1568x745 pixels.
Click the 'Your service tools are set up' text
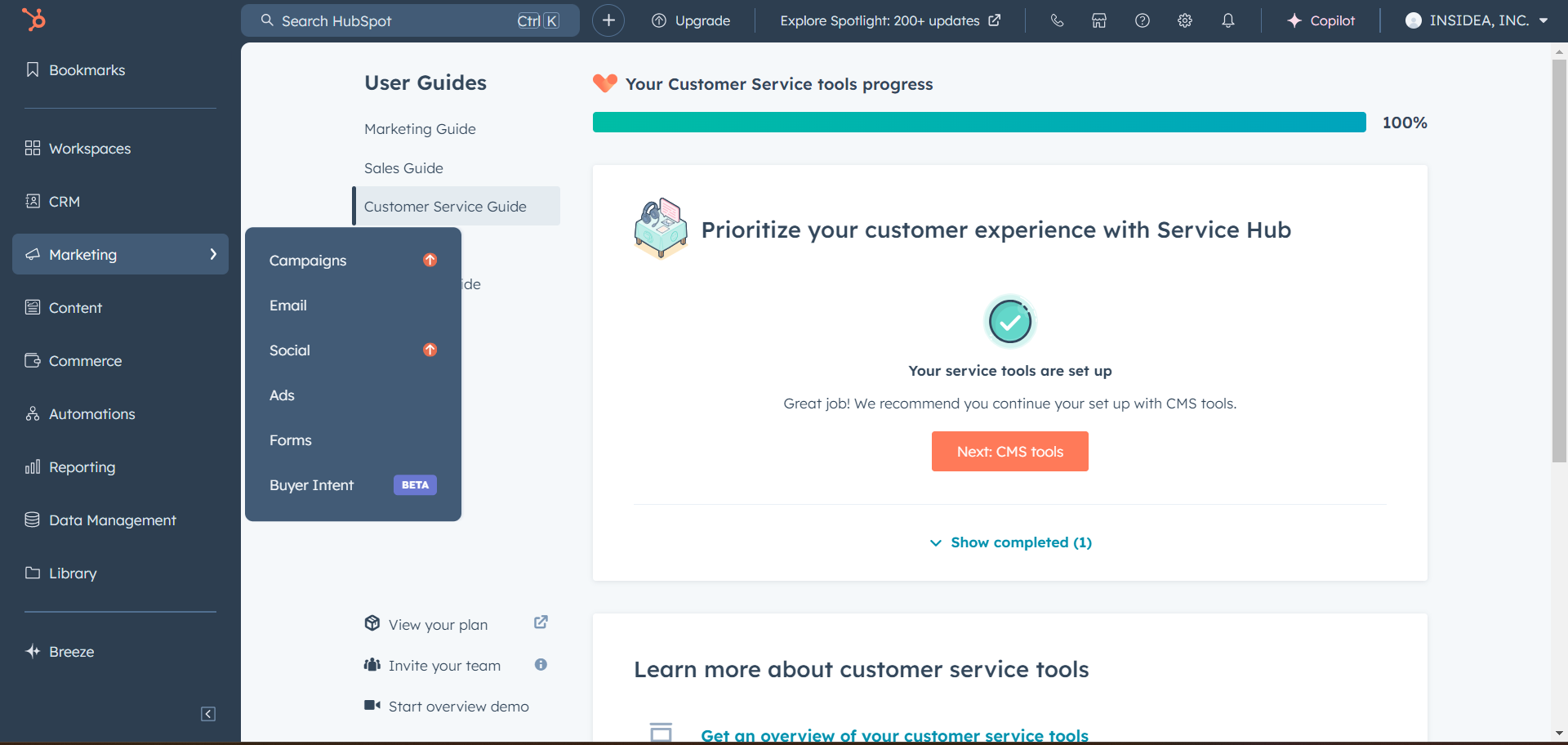pos(1010,371)
